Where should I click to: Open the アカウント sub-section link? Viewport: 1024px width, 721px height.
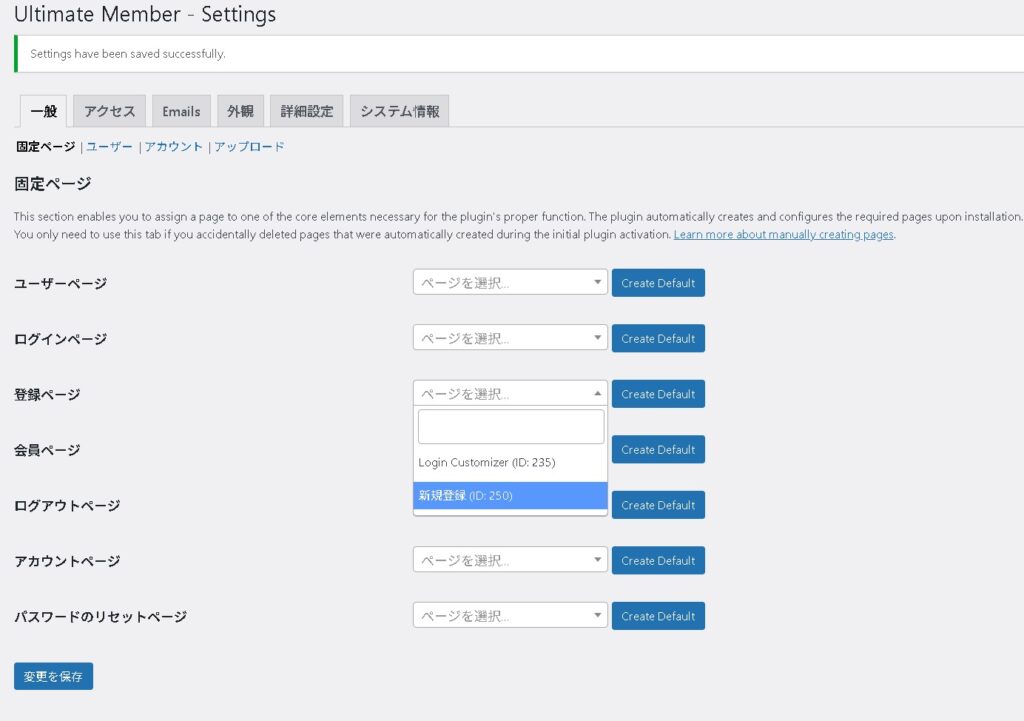[x=174, y=147]
